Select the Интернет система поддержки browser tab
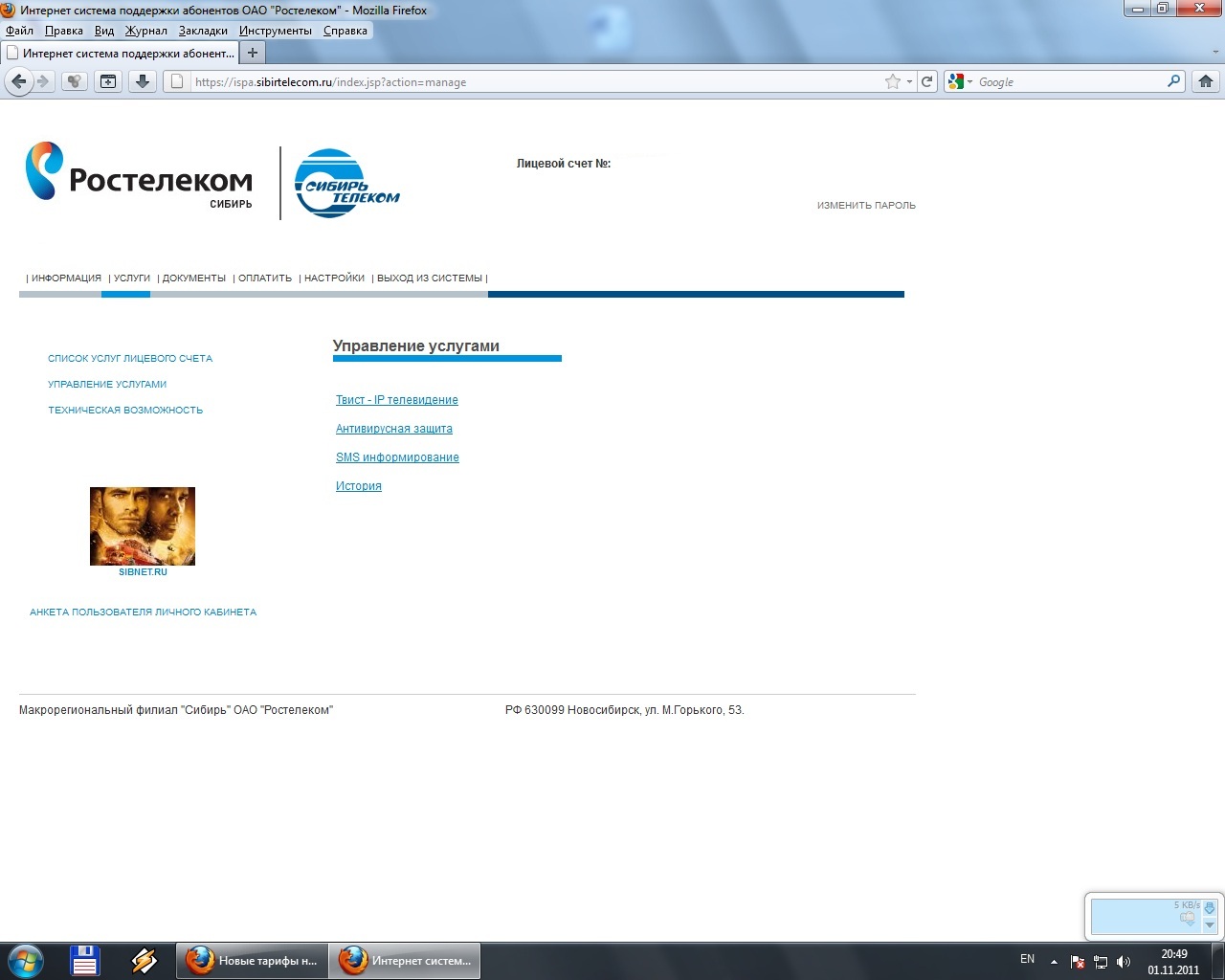Screen dimensions: 1225x980 tap(120, 53)
